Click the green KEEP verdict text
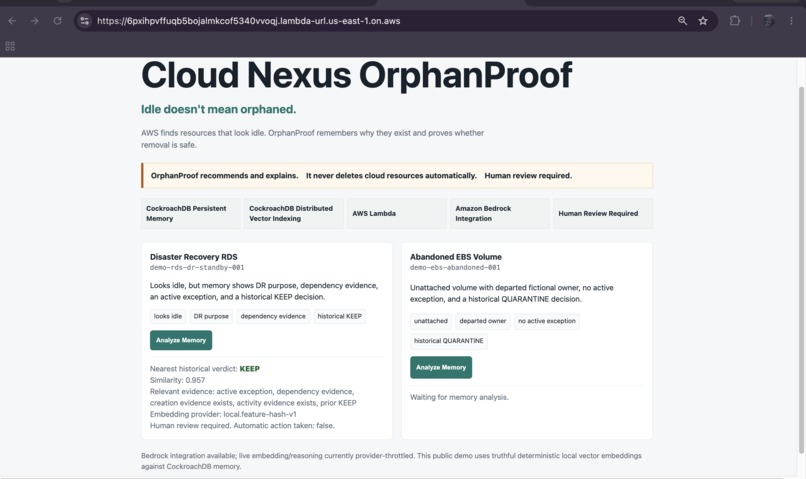This screenshot has height=479, width=806. coord(250,369)
